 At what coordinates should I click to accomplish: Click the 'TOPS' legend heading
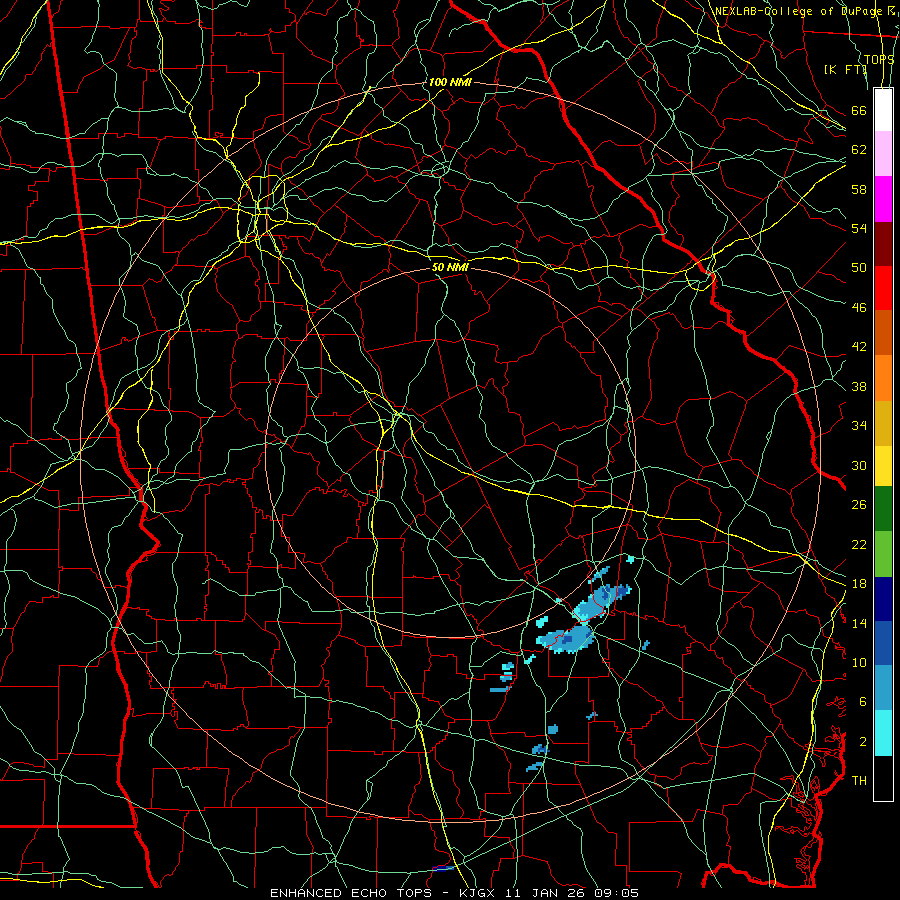tap(879, 59)
